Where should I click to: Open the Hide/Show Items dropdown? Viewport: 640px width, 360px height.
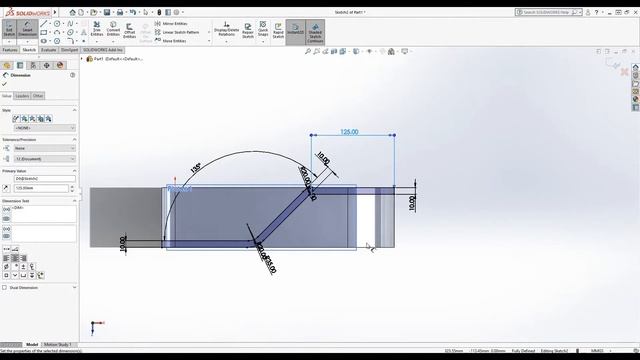pos(370,51)
